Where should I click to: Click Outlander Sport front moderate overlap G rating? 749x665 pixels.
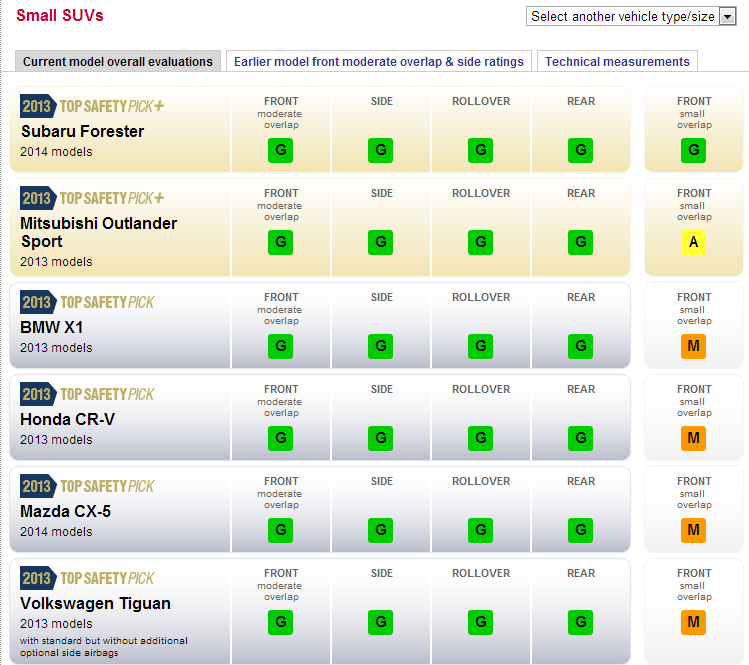280,242
